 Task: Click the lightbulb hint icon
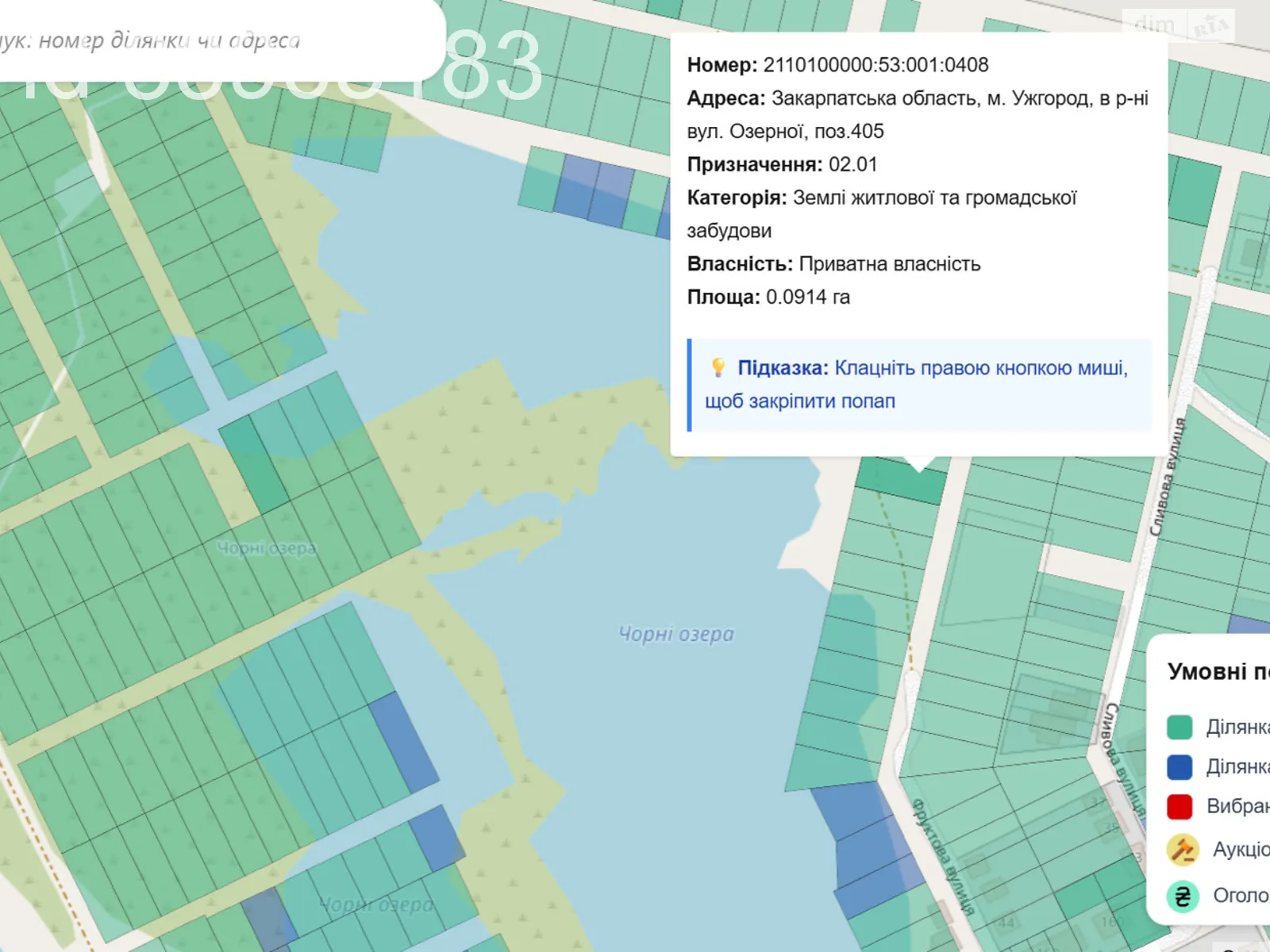click(718, 367)
